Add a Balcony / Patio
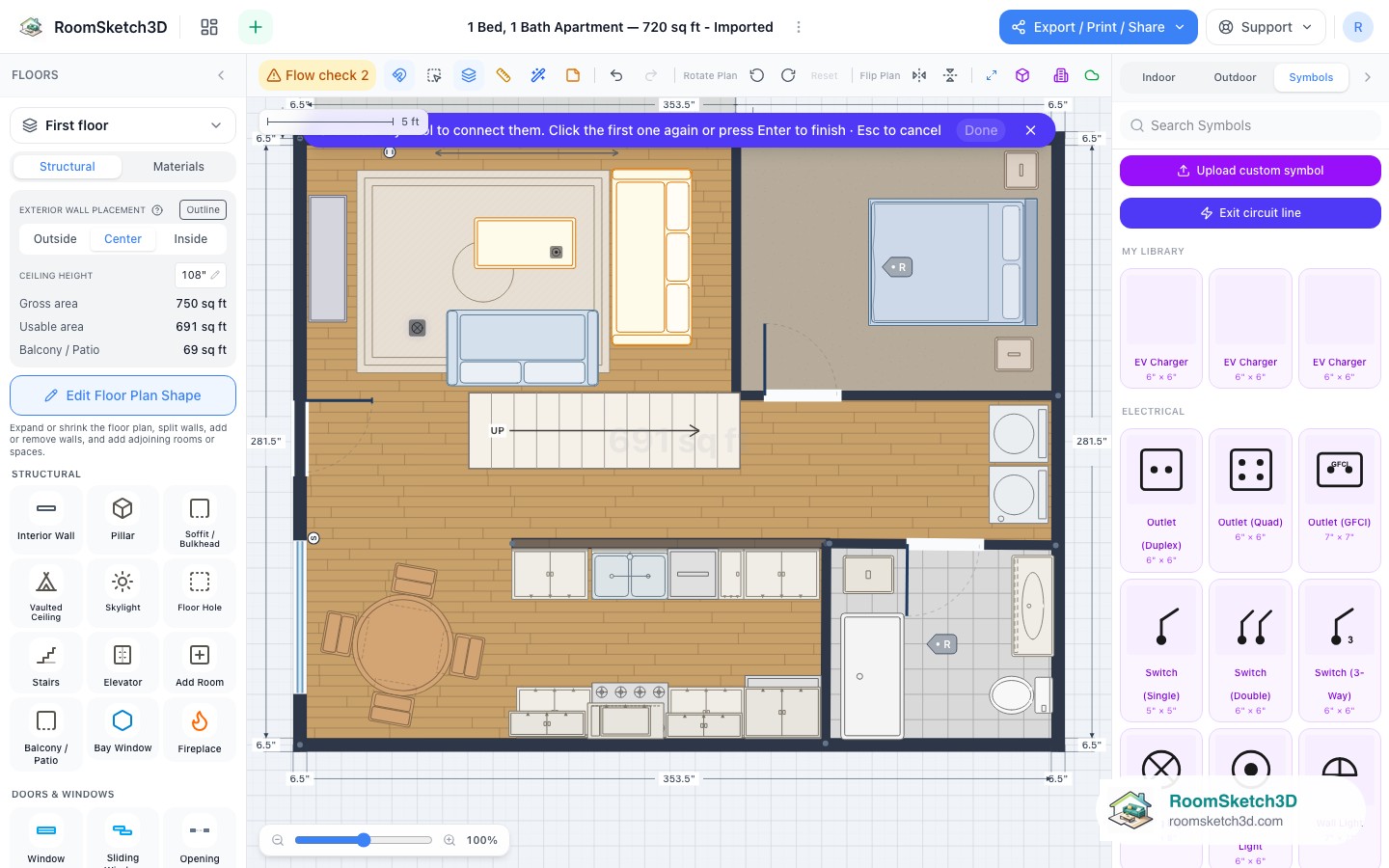1389x868 pixels. 45,735
